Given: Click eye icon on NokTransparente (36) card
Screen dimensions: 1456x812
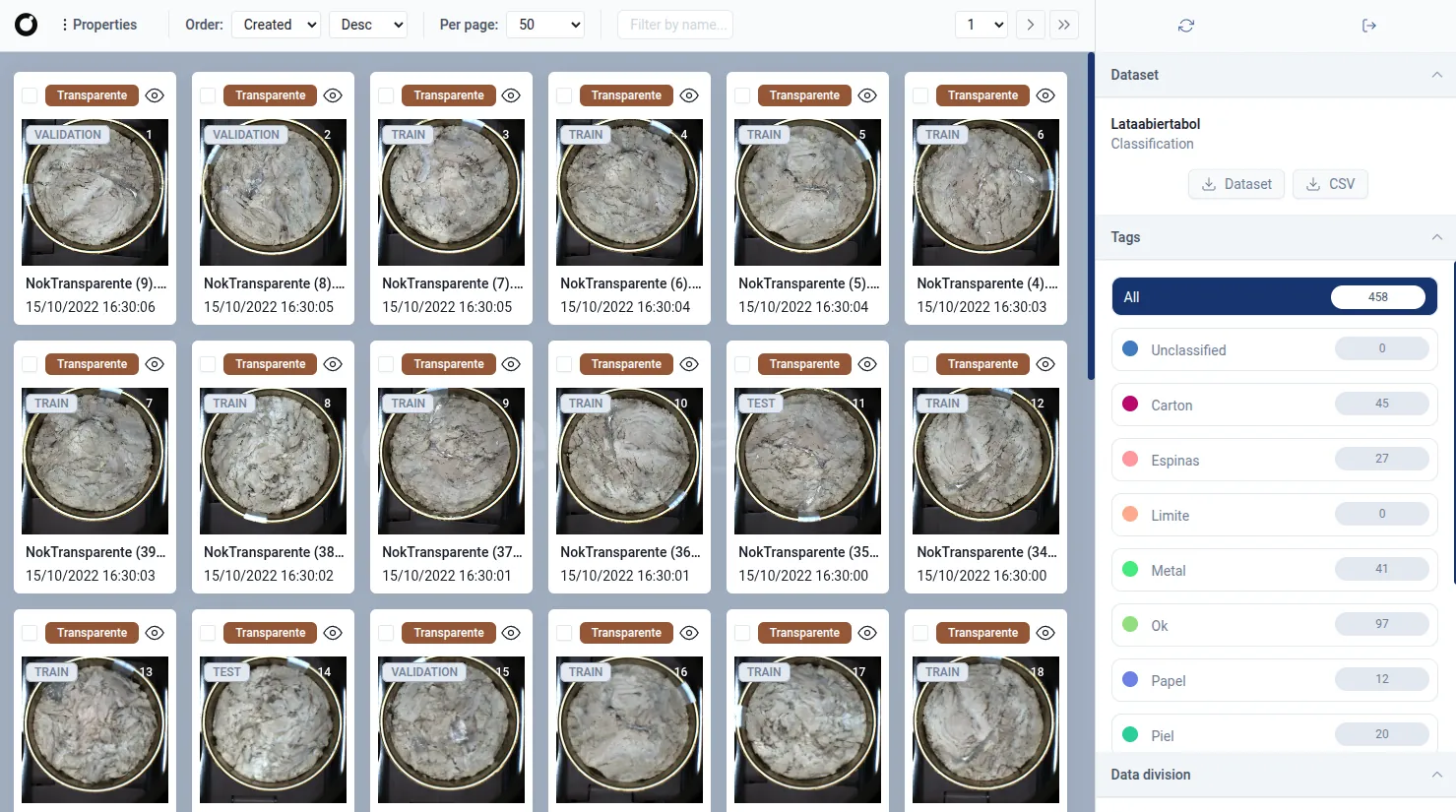Looking at the screenshot, I should pos(689,364).
